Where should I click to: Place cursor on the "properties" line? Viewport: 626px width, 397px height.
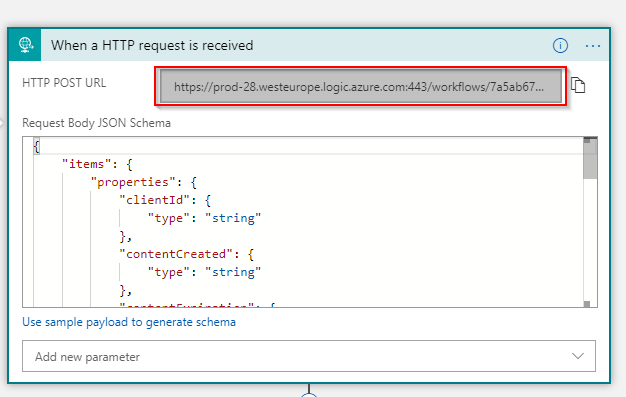tap(143, 182)
